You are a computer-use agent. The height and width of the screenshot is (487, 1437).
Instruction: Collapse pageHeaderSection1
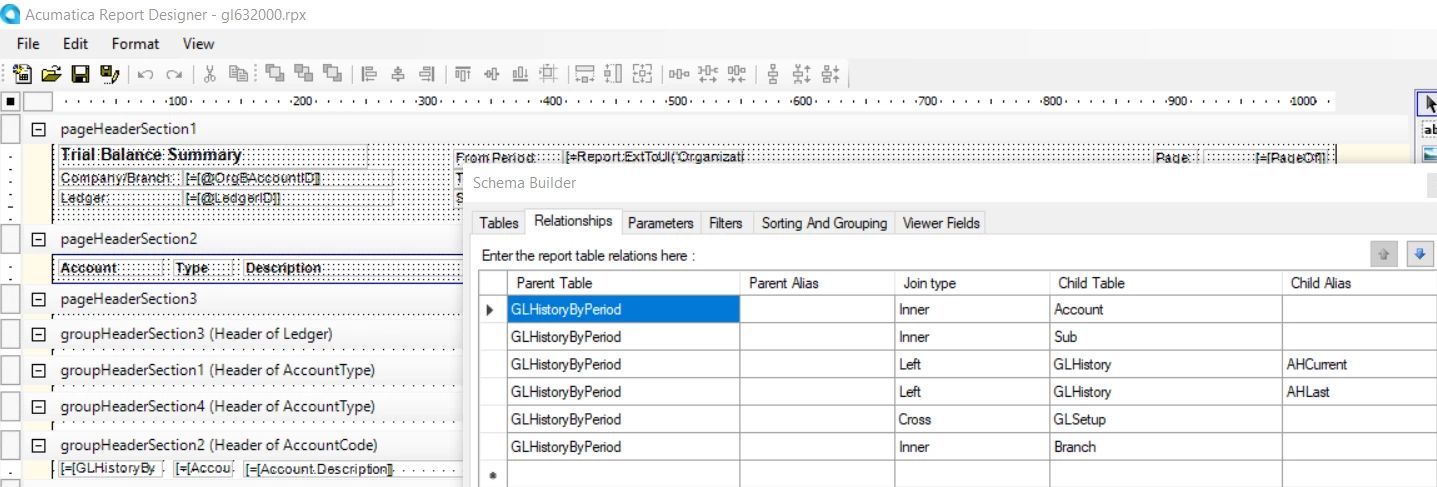pyautogui.click(x=39, y=129)
